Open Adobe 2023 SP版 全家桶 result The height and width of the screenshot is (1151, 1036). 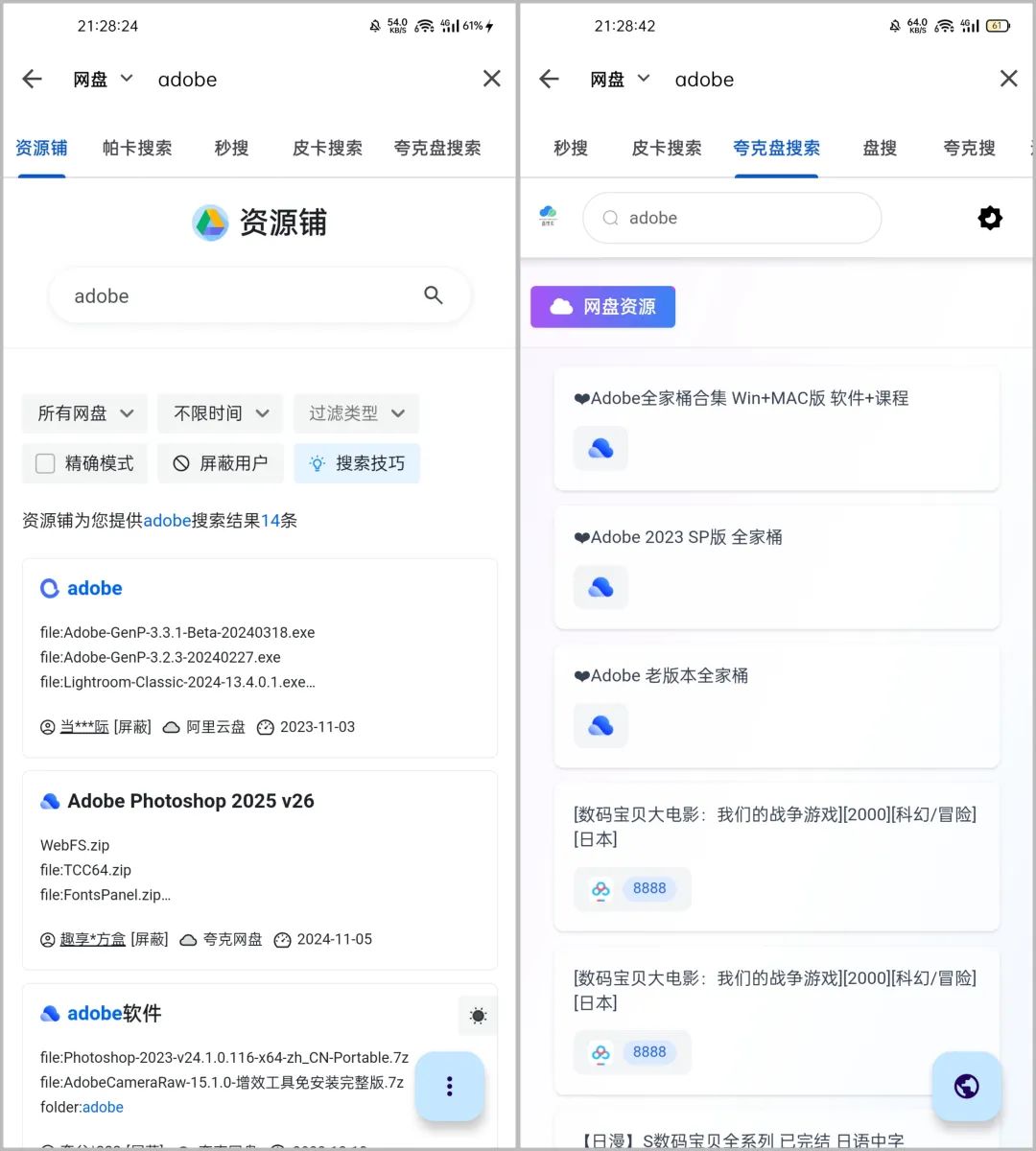point(677,537)
